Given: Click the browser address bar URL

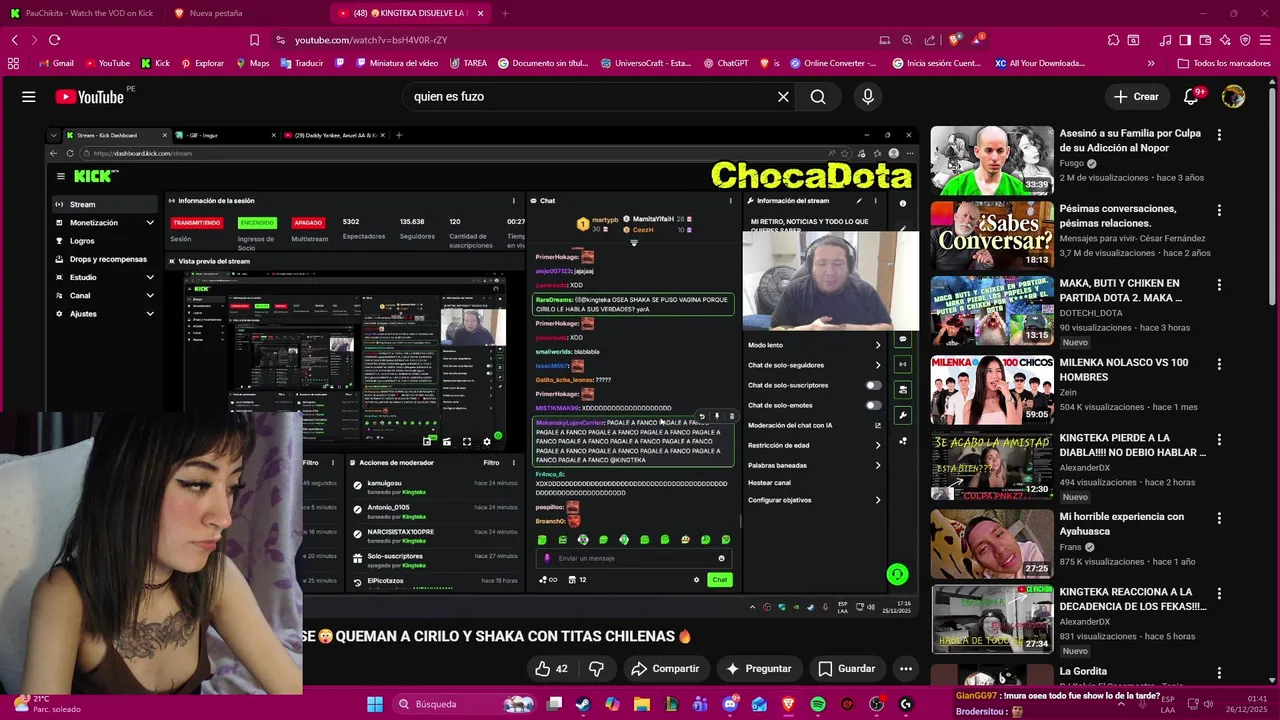Looking at the screenshot, I should [x=370, y=40].
